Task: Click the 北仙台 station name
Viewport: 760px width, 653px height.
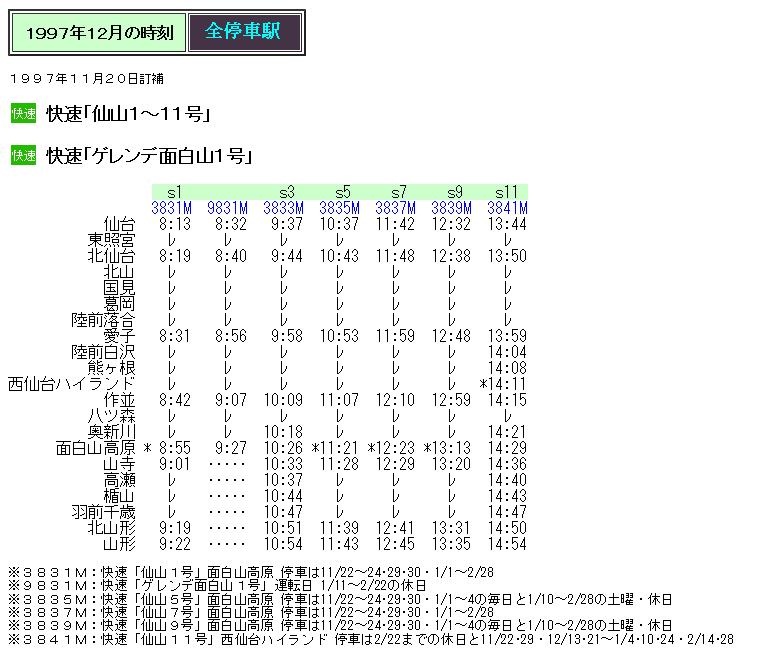Action: (111, 256)
